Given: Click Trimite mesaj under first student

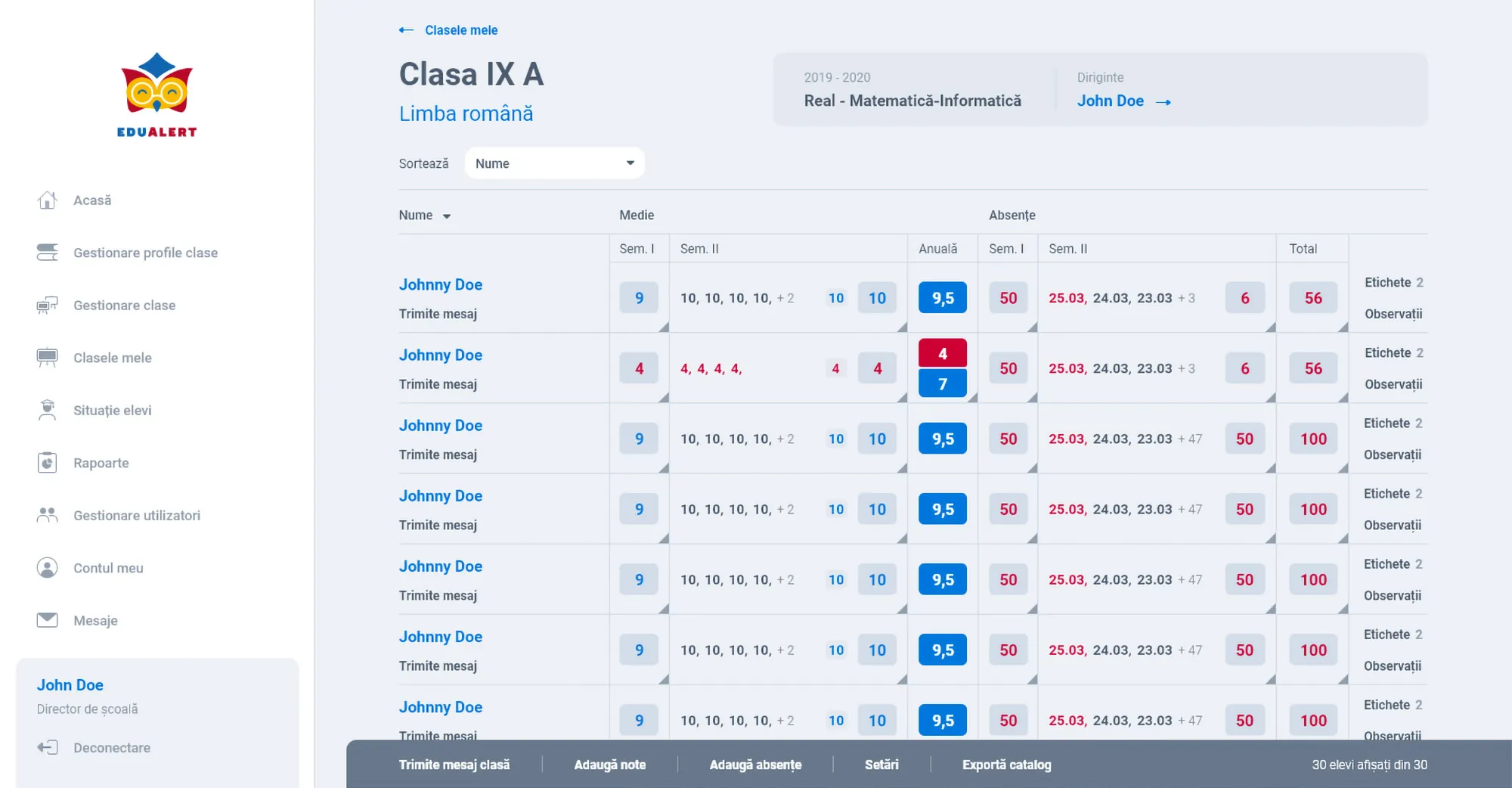Looking at the screenshot, I should [x=438, y=314].
